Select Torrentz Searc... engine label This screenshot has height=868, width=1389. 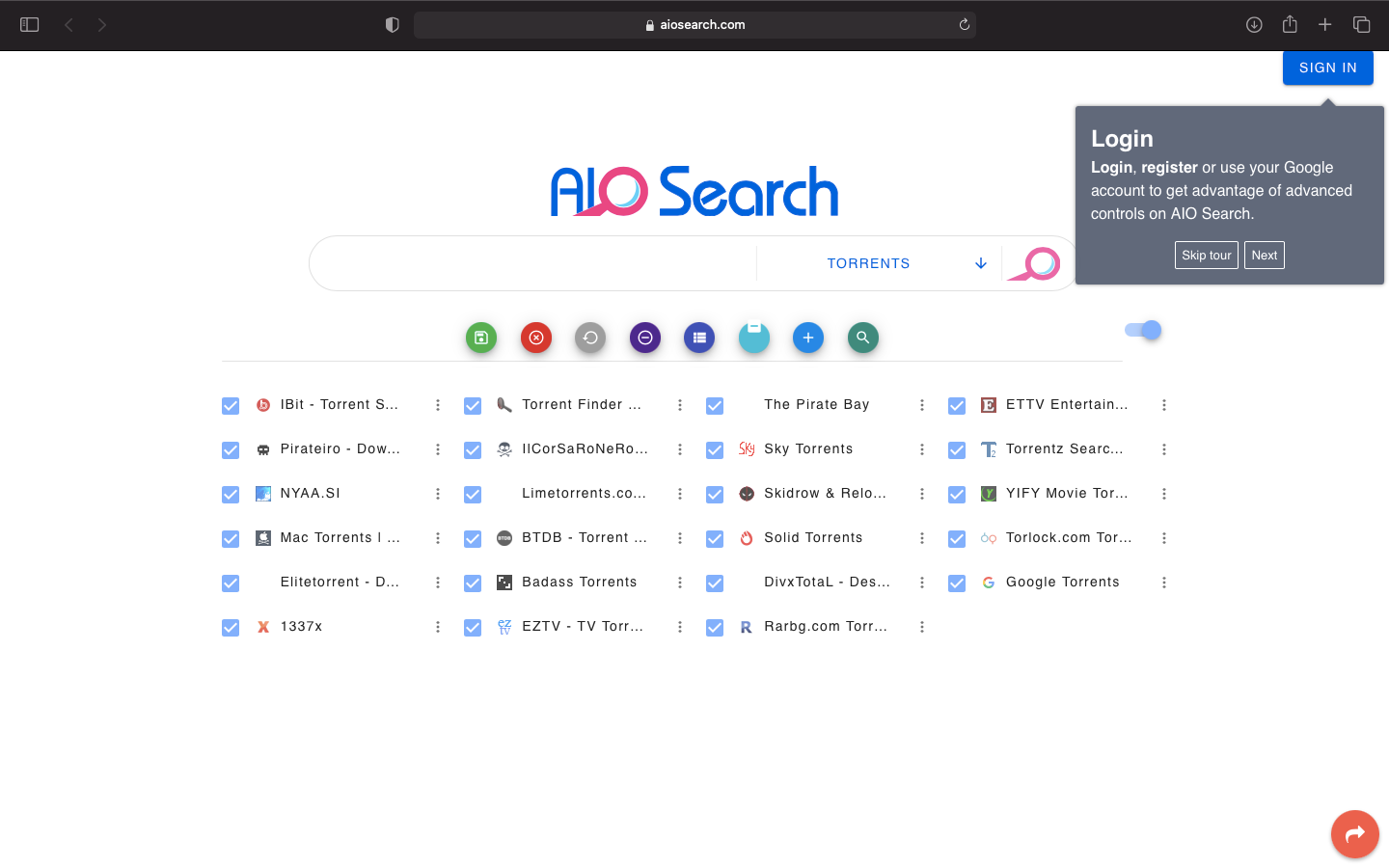(x=1065, y=449)
